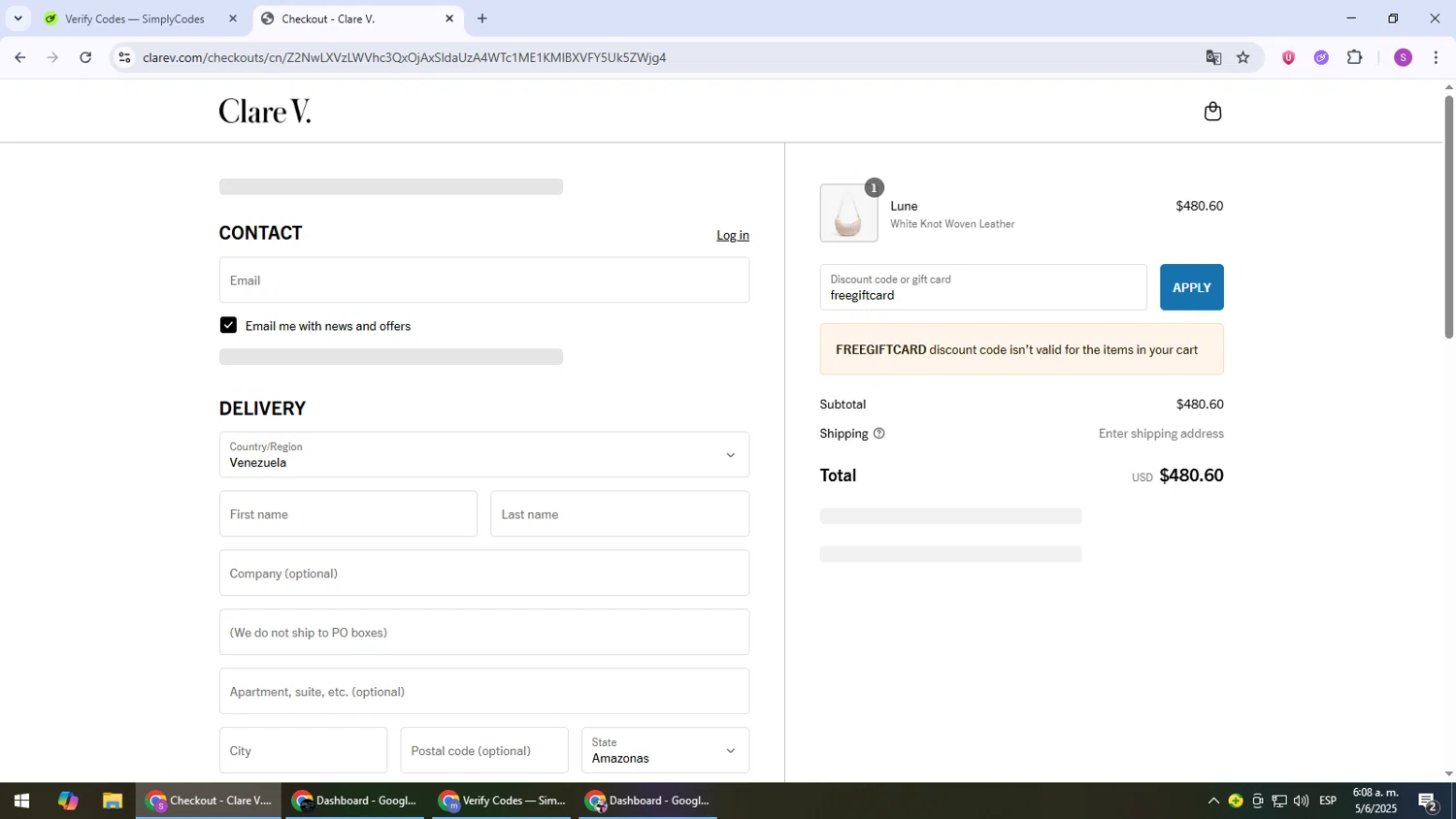Expand the State dropdown showing Amazonas

665,750
